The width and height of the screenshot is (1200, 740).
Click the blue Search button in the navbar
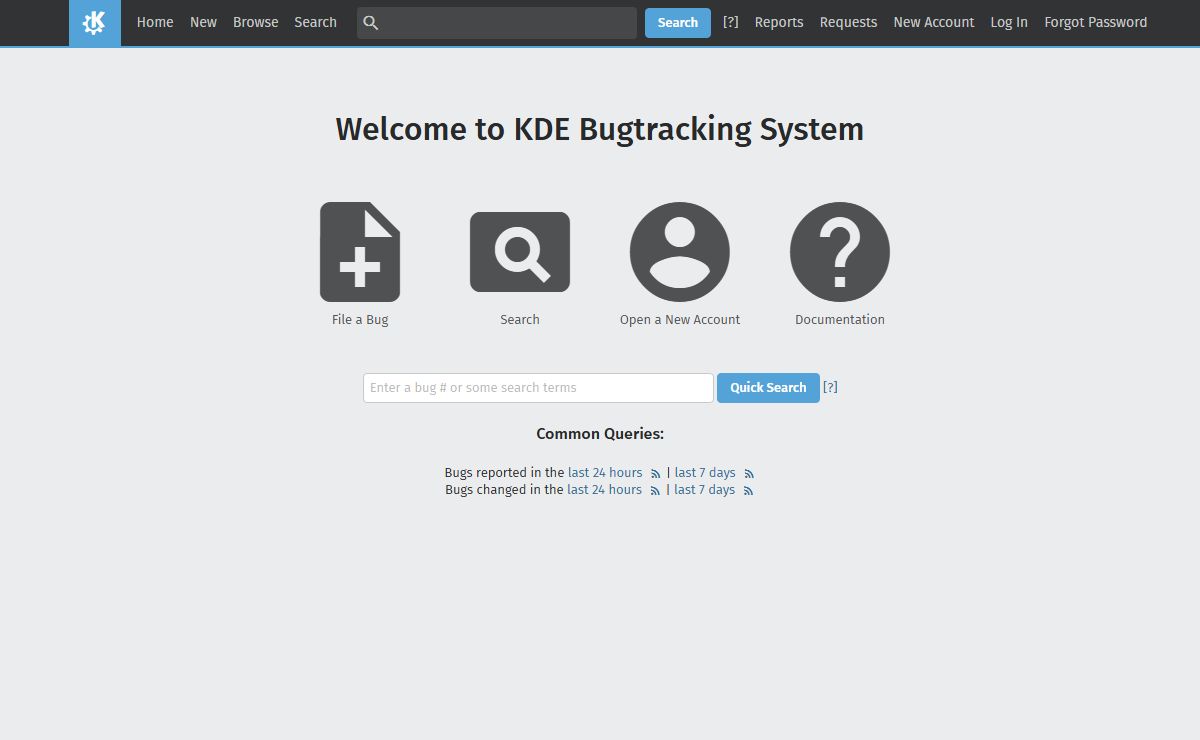click(x=678, y=23)
